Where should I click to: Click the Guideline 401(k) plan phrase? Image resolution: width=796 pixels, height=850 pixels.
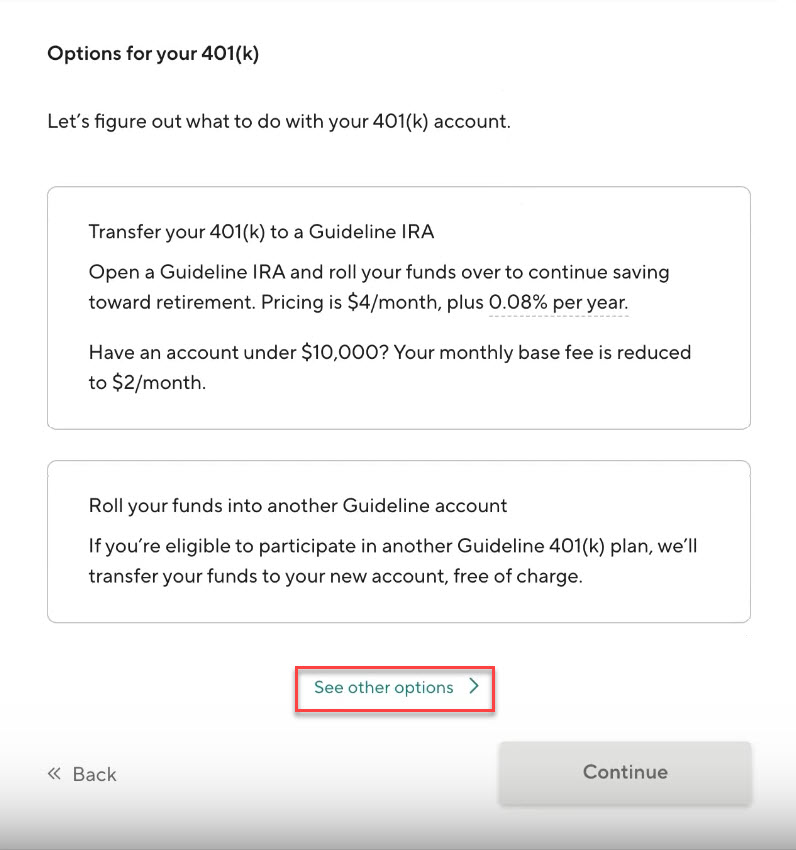click(564, 546)
